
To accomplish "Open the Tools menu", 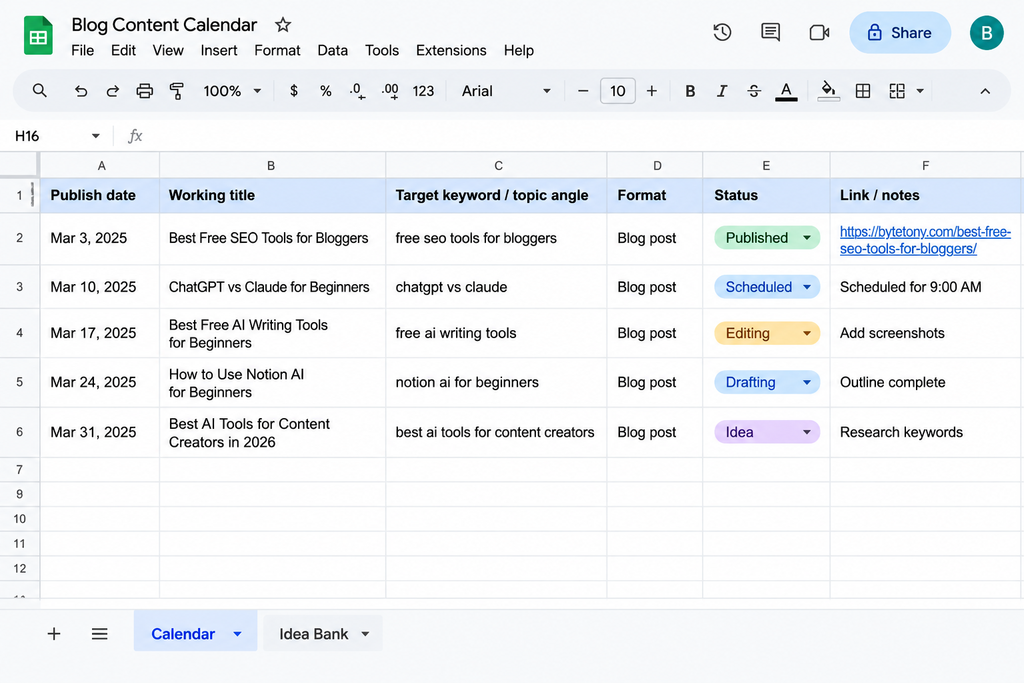I will (381, 50).
